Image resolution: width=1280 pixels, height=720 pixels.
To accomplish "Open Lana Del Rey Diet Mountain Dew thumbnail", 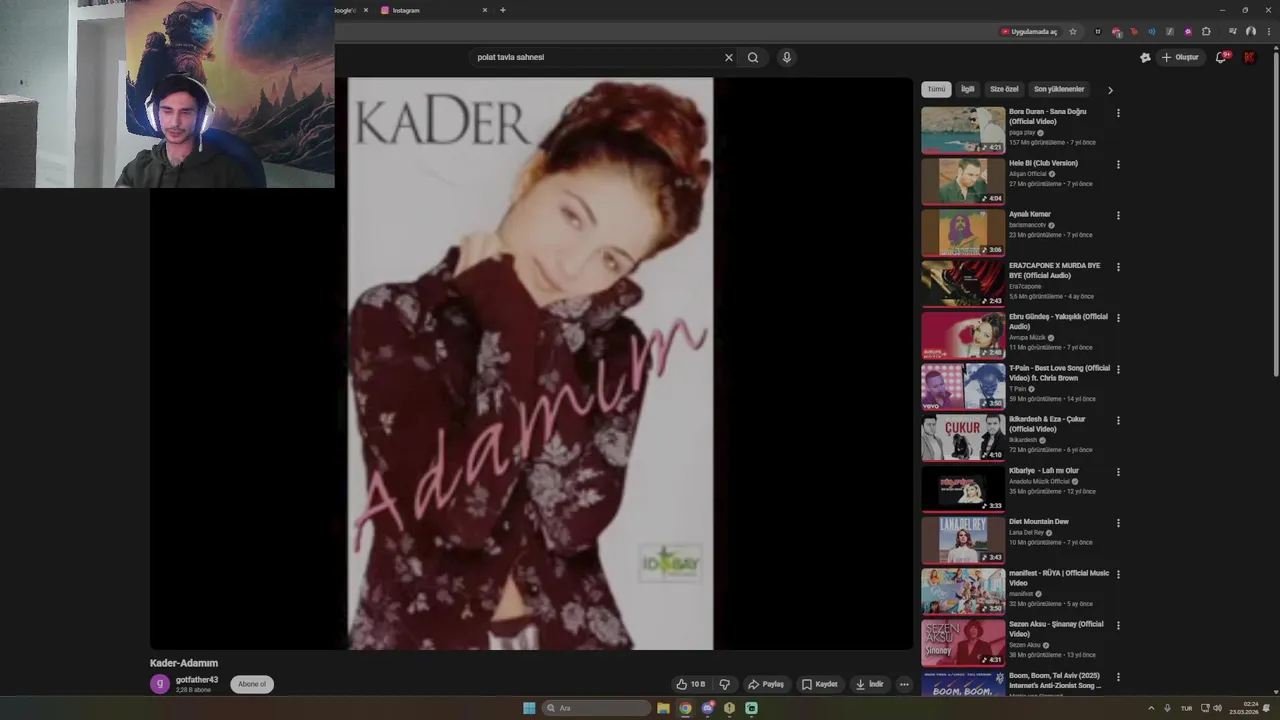I will pyautogui.click(x=963, y=540).
